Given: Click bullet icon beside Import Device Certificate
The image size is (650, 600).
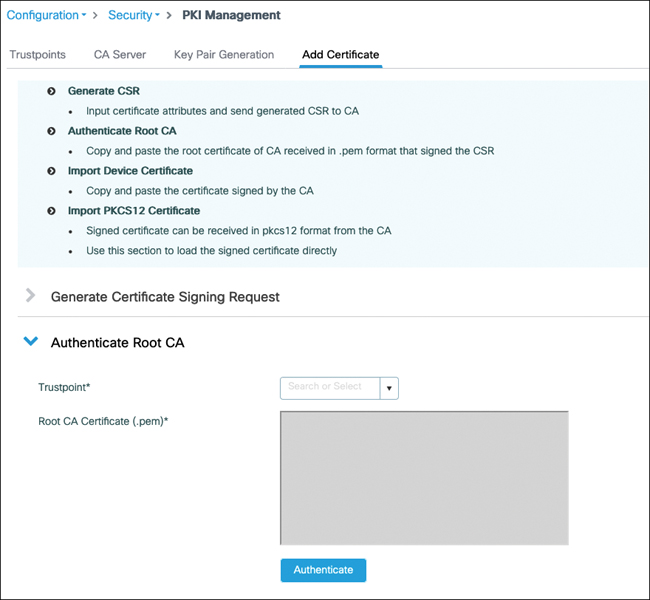Looking at the screenshot, I should [51, 171].
